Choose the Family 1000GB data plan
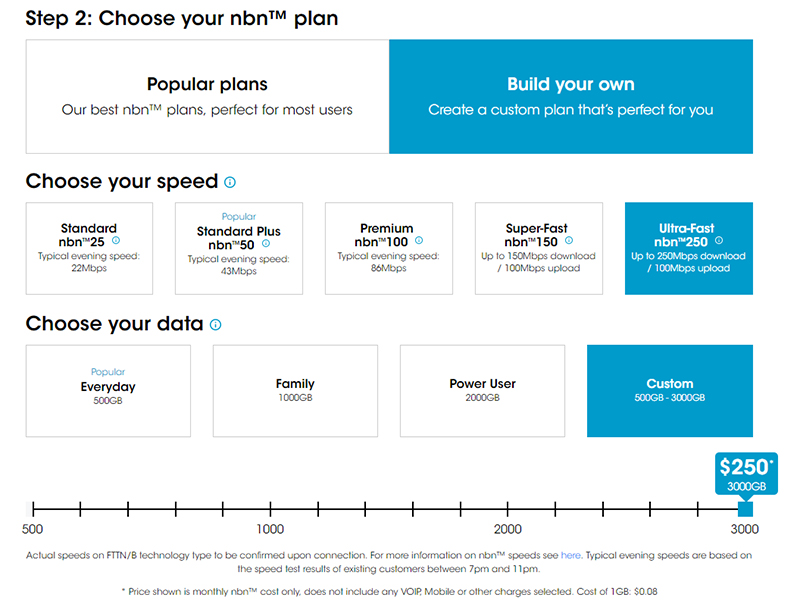The width and height of the screenshot is (800, 613). click(295, 391)
